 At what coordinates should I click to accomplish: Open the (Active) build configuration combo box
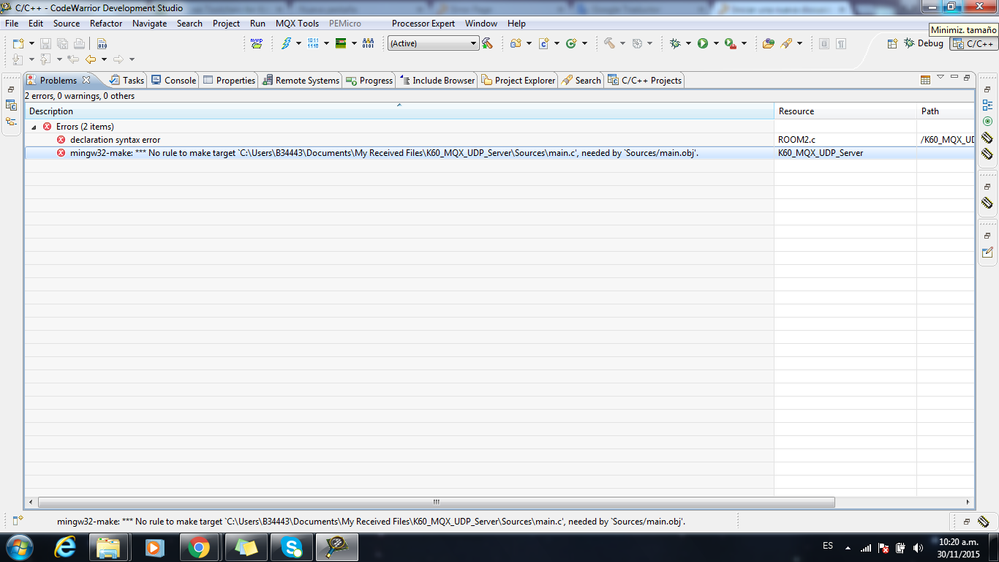point(433,43)
